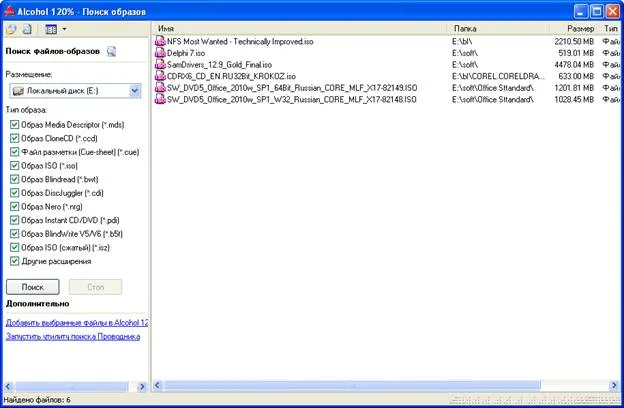Screen dimensions: 624x408
Task: Select file name NFS Most Wanted - Technically Improved.iso
Action: coord(240,41)
